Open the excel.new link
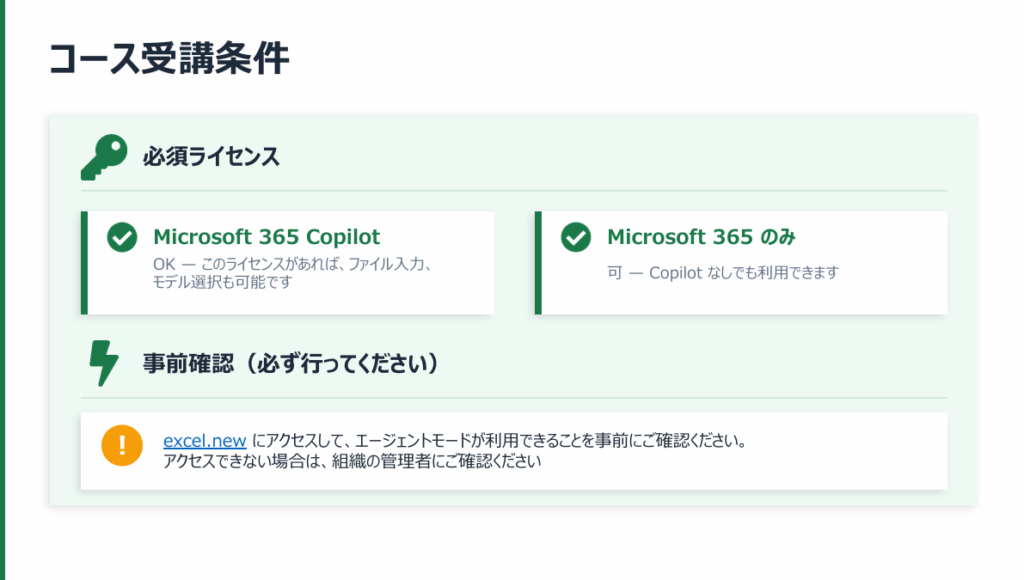The height and width of the screenshot is (580, 1024). pyautogui.click(x=204, y=440)
